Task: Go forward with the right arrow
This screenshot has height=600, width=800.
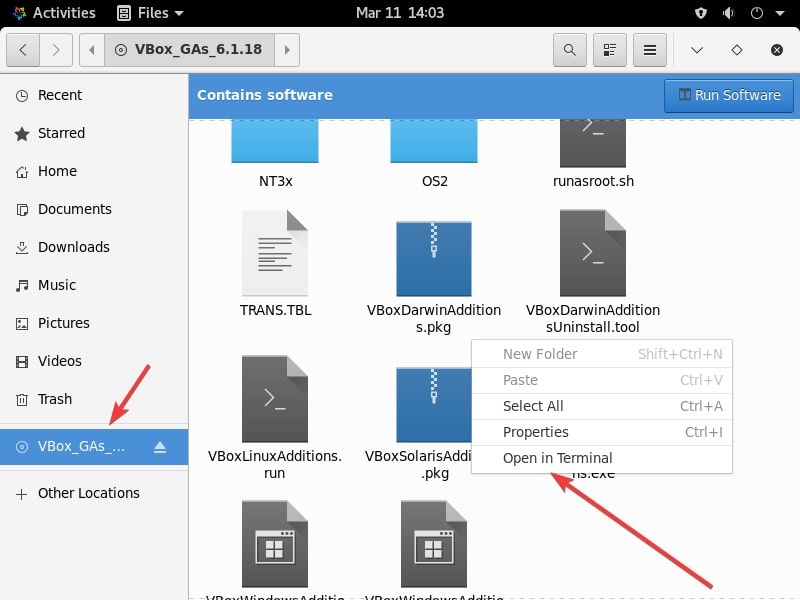Action: 56,50
